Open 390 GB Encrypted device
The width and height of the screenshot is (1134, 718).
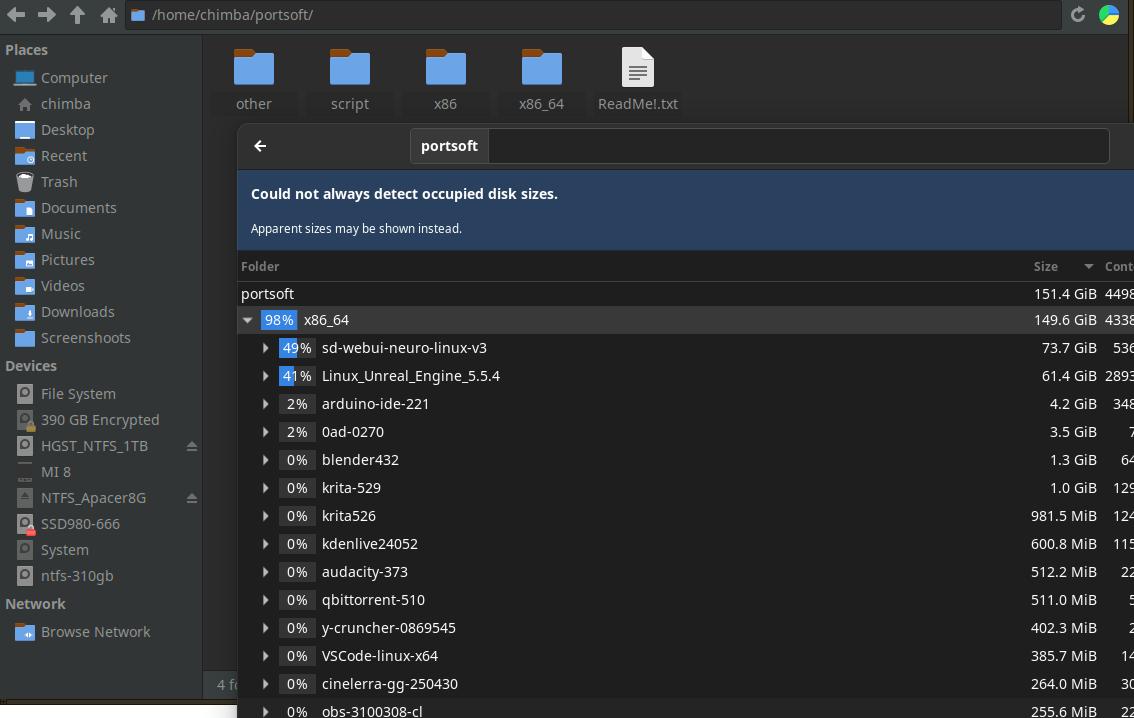pos(101,419)
